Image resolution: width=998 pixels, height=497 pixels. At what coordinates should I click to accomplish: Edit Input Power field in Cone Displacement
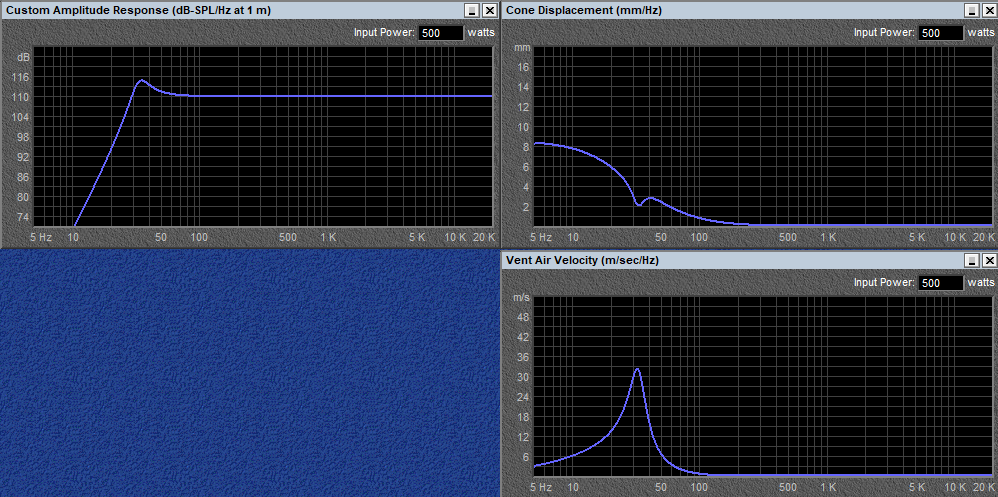click(941, 33)
